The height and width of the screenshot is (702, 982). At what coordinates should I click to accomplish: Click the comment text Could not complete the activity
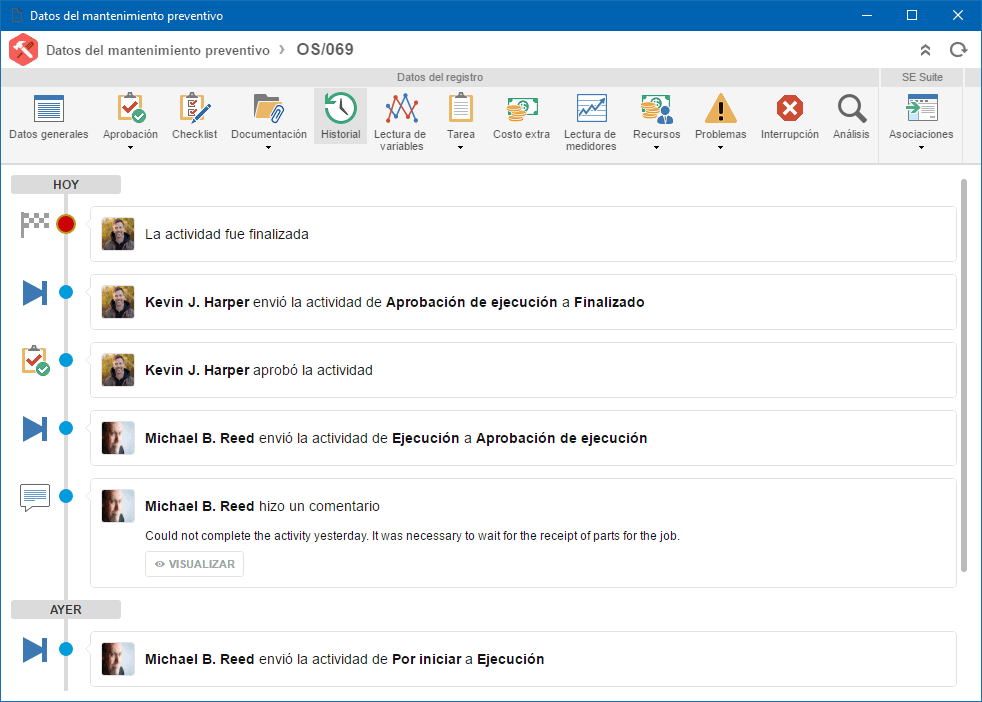click(x=412, y=536)
